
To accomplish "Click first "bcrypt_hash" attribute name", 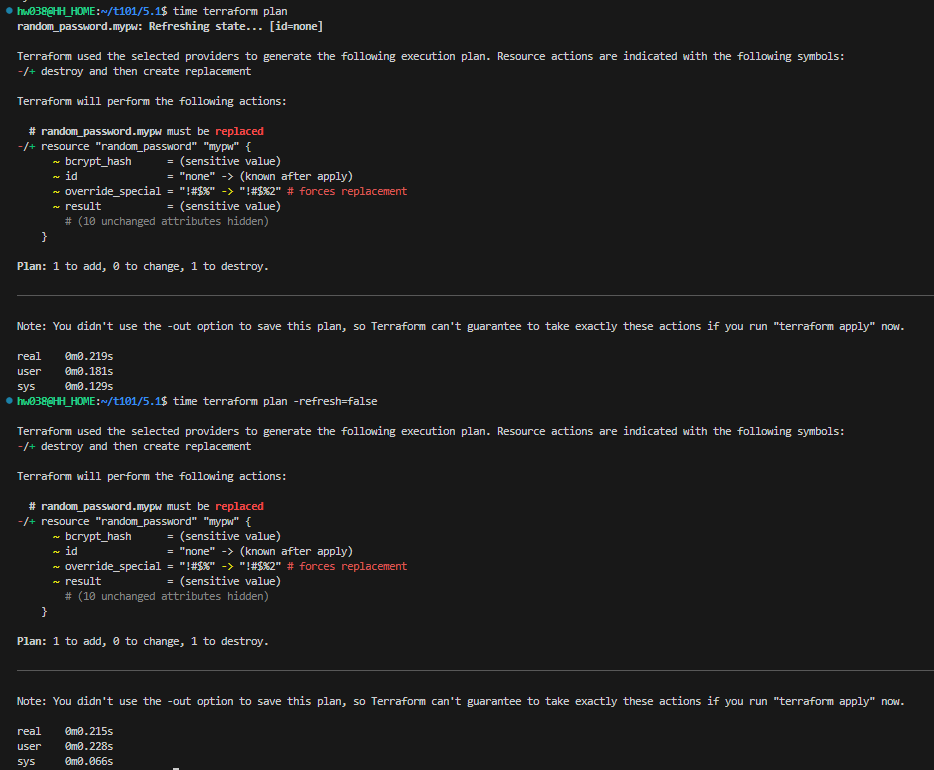I will (98, 161).
